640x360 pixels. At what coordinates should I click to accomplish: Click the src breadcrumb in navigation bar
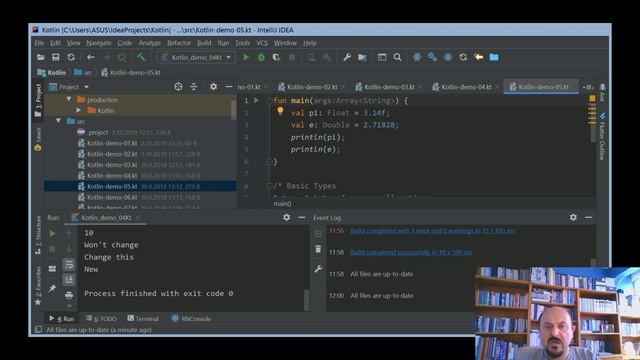tap(84, 73)
